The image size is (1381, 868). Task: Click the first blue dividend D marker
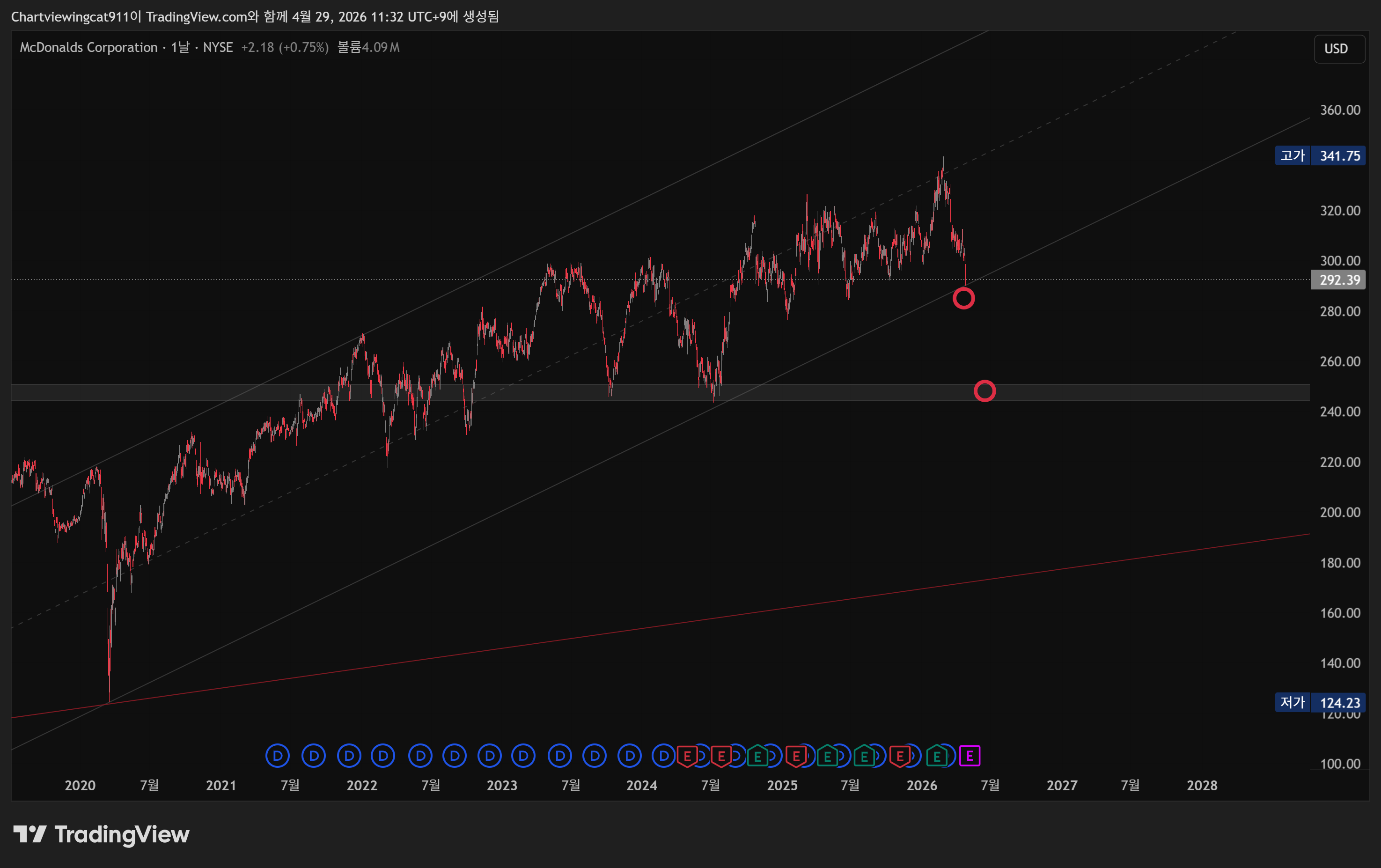(278, 756)
